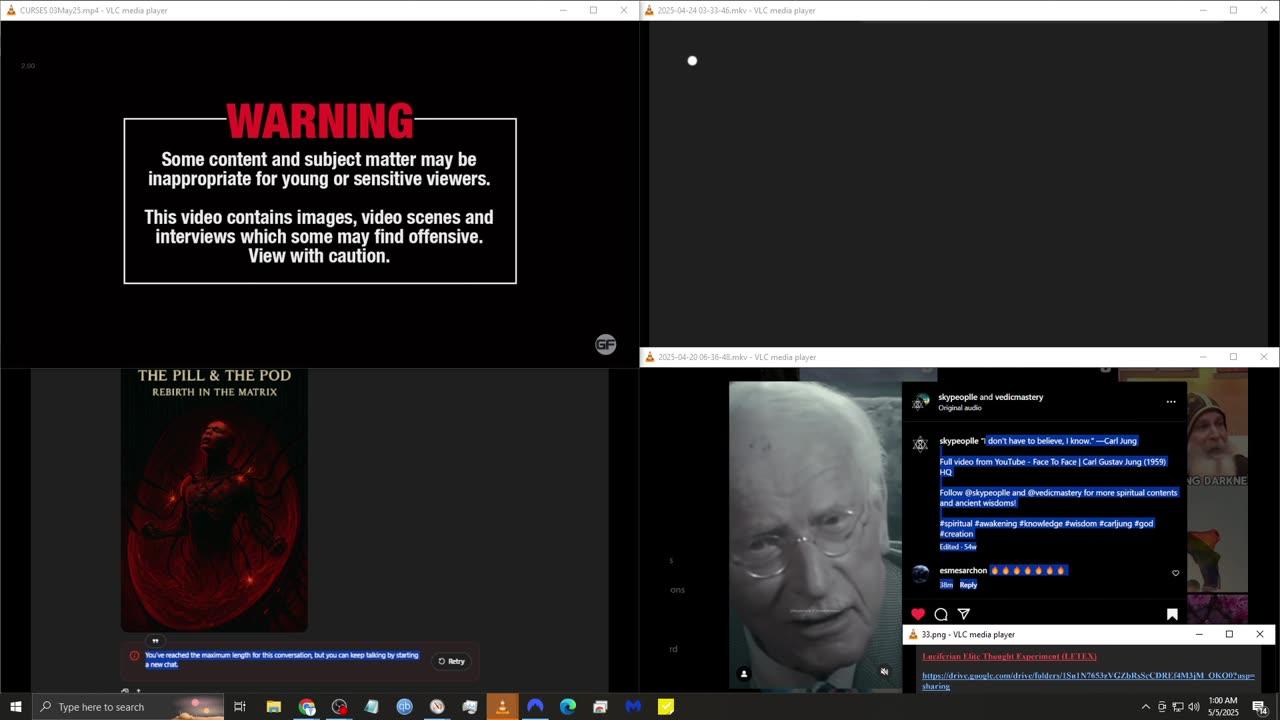Click the #carljung hashtag
1280x720 pixels.
tap(1114, 523)
